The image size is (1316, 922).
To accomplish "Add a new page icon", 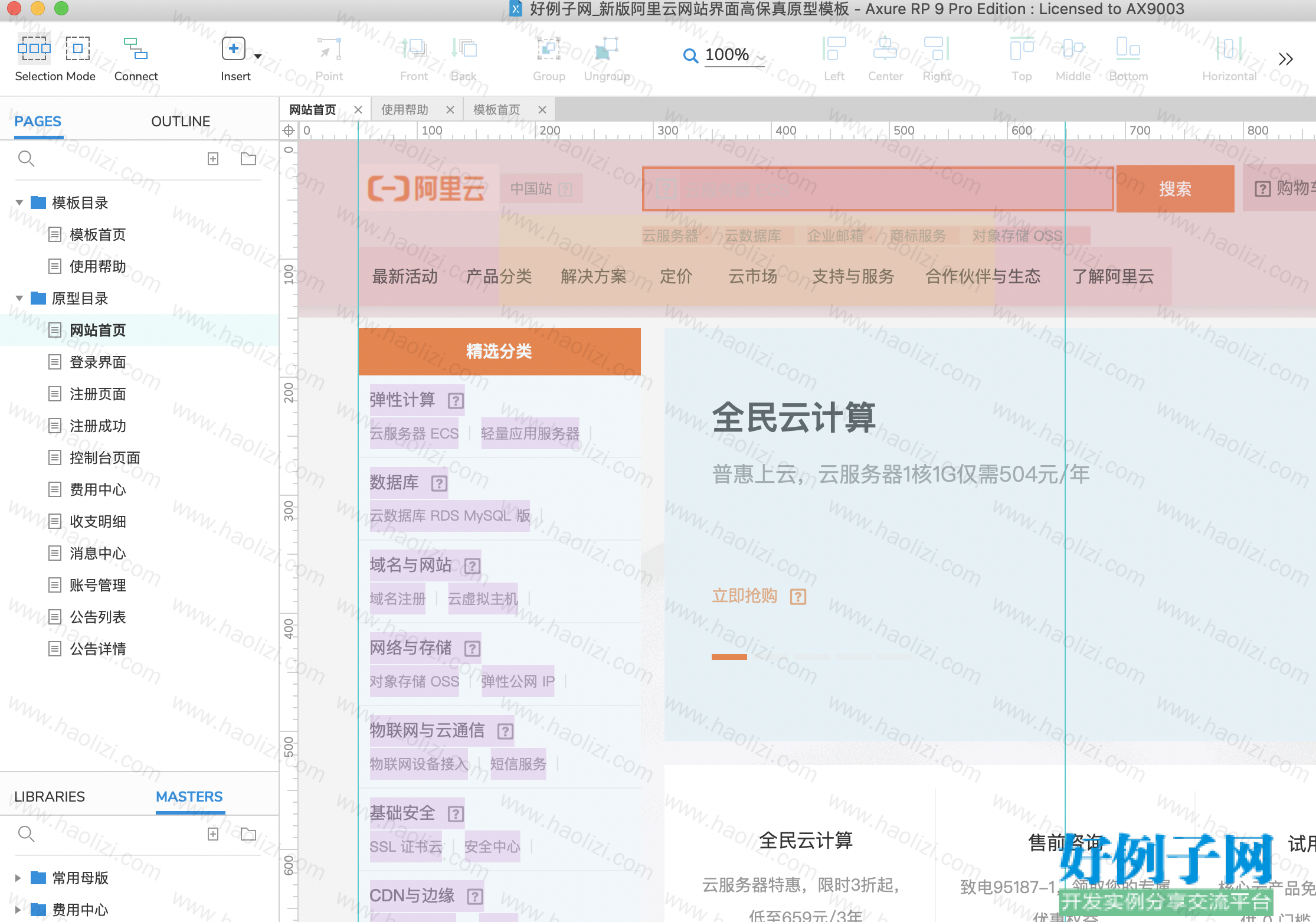I will pyautogui.click(x=213, y=158).
